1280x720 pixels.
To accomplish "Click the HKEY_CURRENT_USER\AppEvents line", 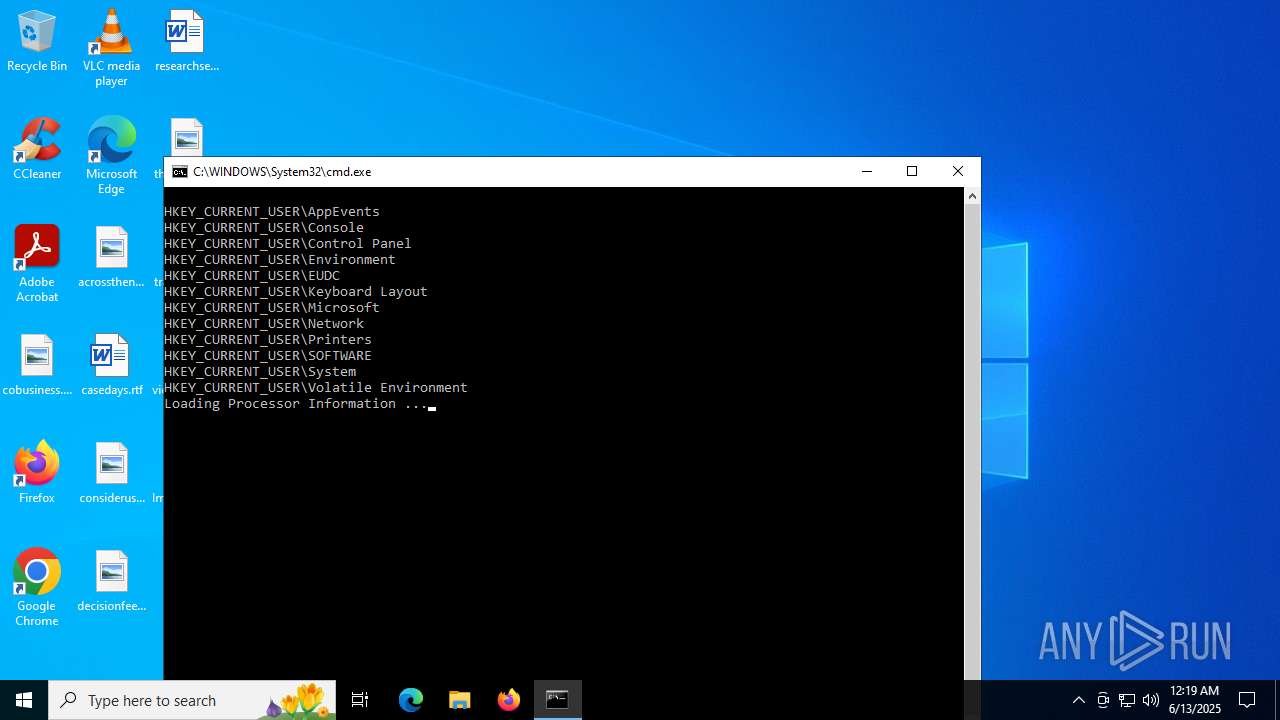I will (x=272, y=212).
